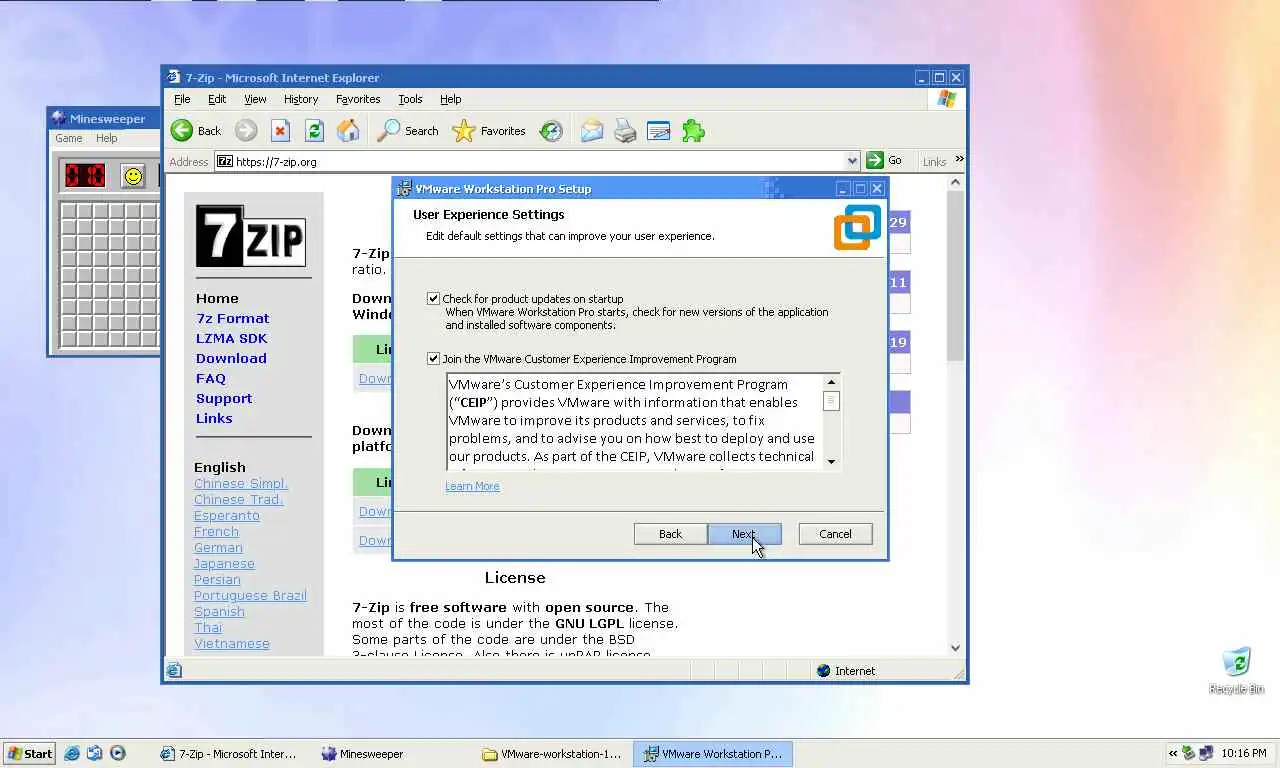Open the Download link in the 7-Zip sidebar
Image resolution: width=1280 pixels, height=768 pixels.
[x=231, y=358]
